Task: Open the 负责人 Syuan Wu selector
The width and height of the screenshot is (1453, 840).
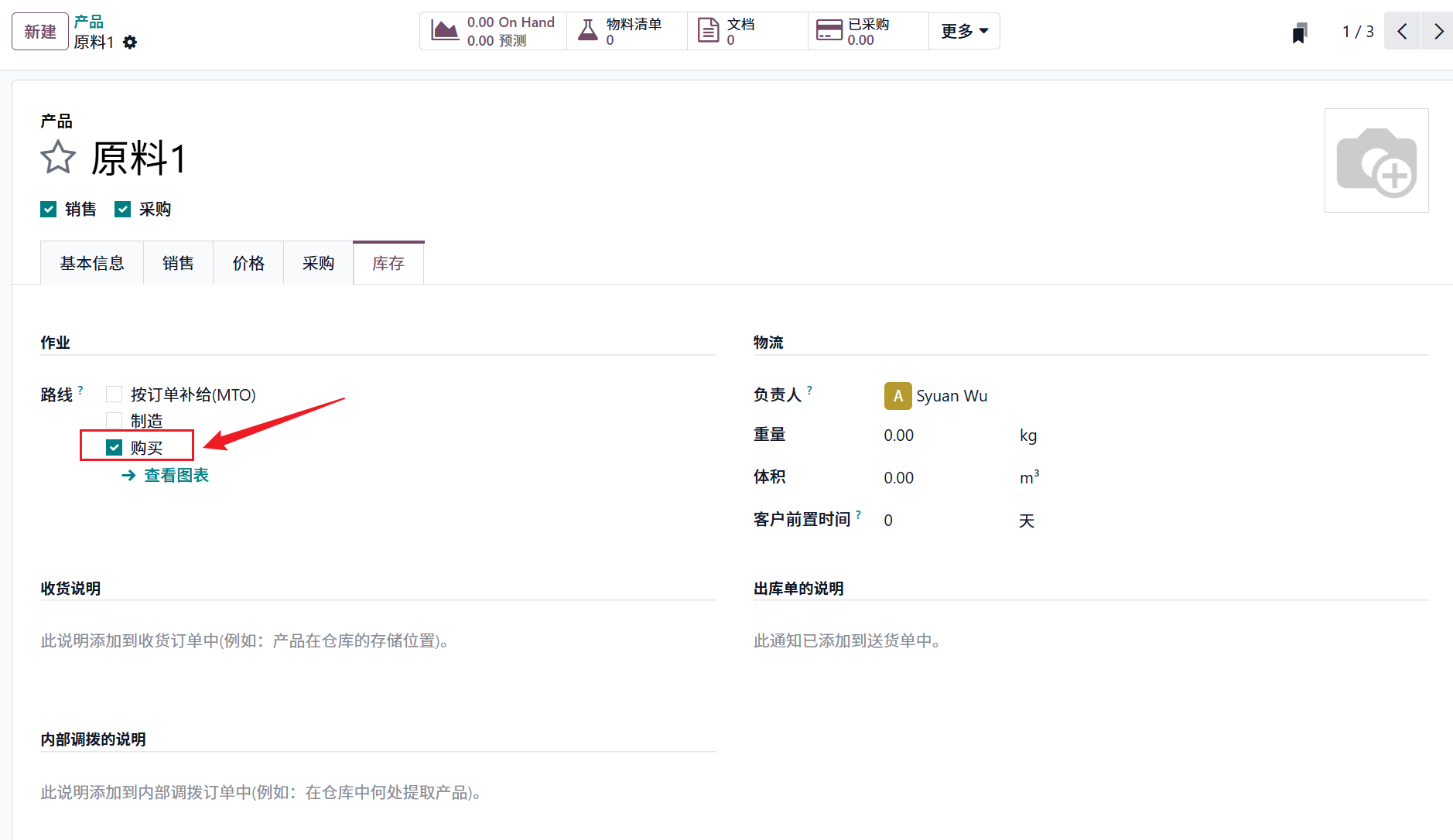Action: (x=952, y=396)
